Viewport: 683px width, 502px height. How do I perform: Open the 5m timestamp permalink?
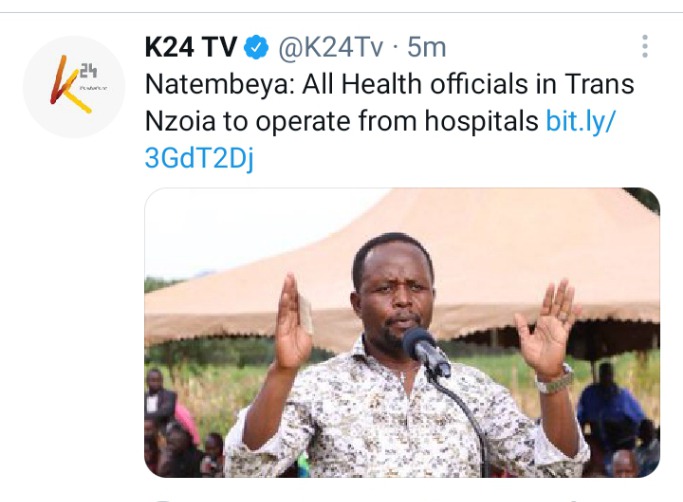click(x=426, y=47)
